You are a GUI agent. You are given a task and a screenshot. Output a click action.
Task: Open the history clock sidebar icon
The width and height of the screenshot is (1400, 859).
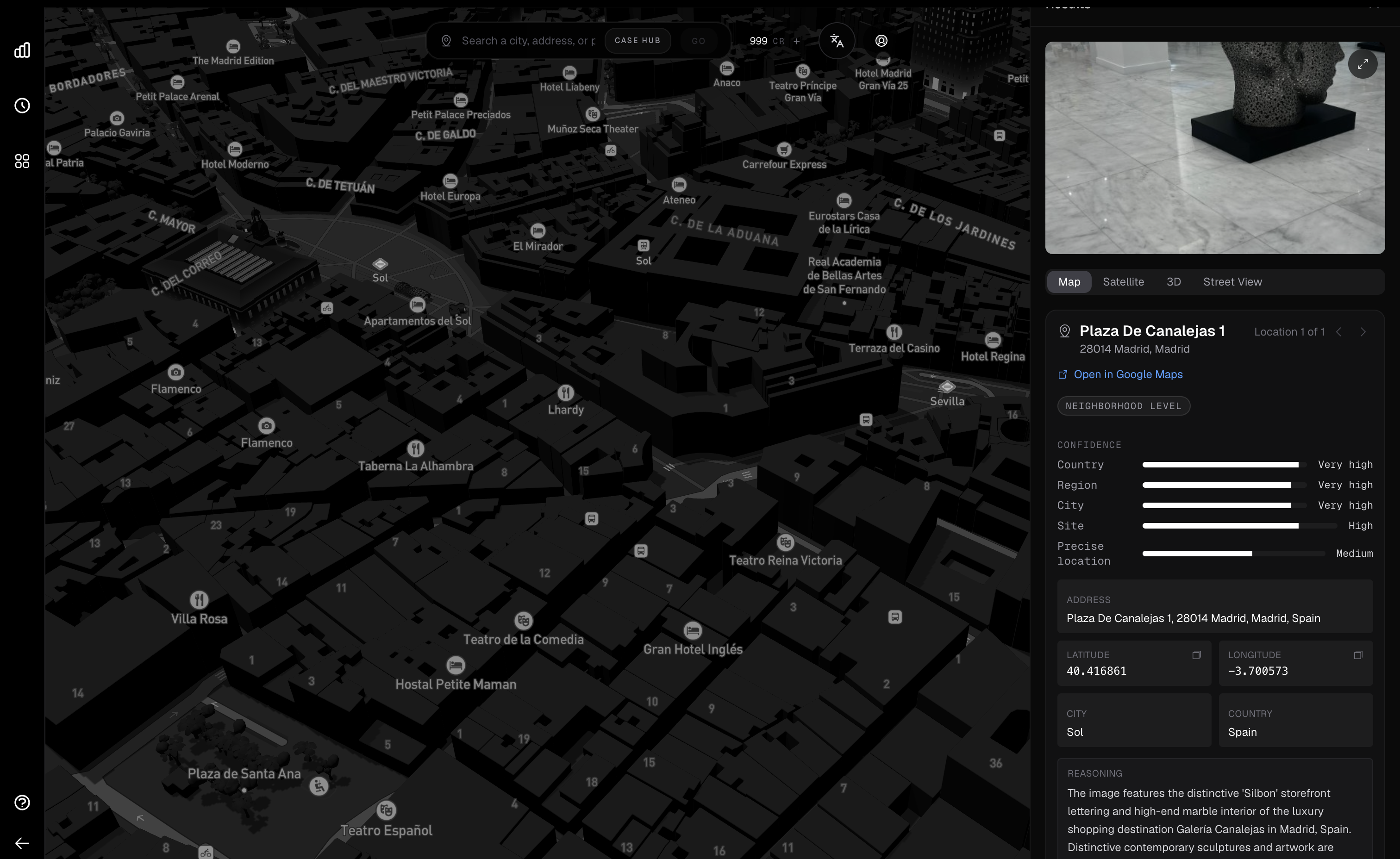click(22, 106)
